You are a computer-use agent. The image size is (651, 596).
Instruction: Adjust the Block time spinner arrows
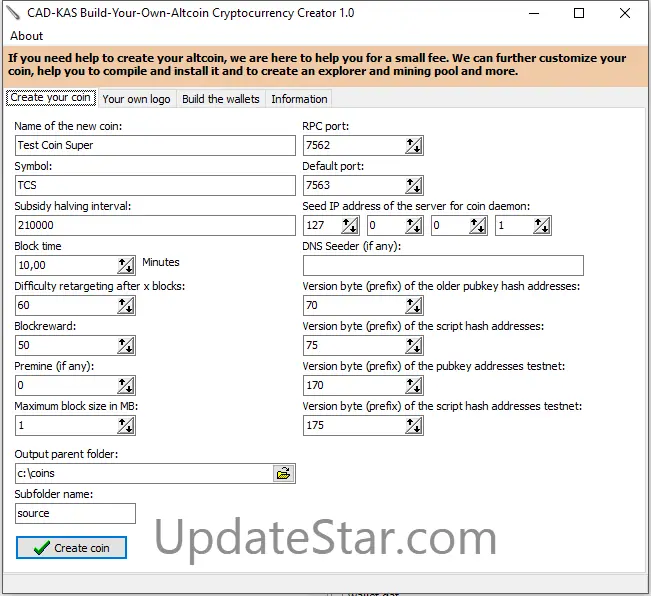tap(126, 265)
